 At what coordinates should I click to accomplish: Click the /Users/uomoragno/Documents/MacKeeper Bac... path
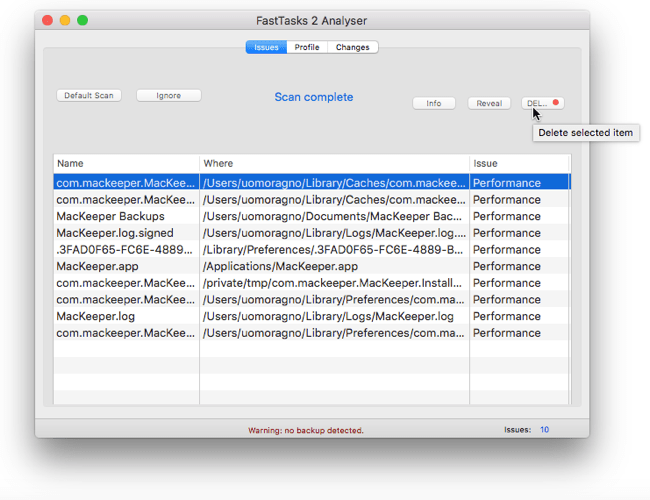click(332, 216)
